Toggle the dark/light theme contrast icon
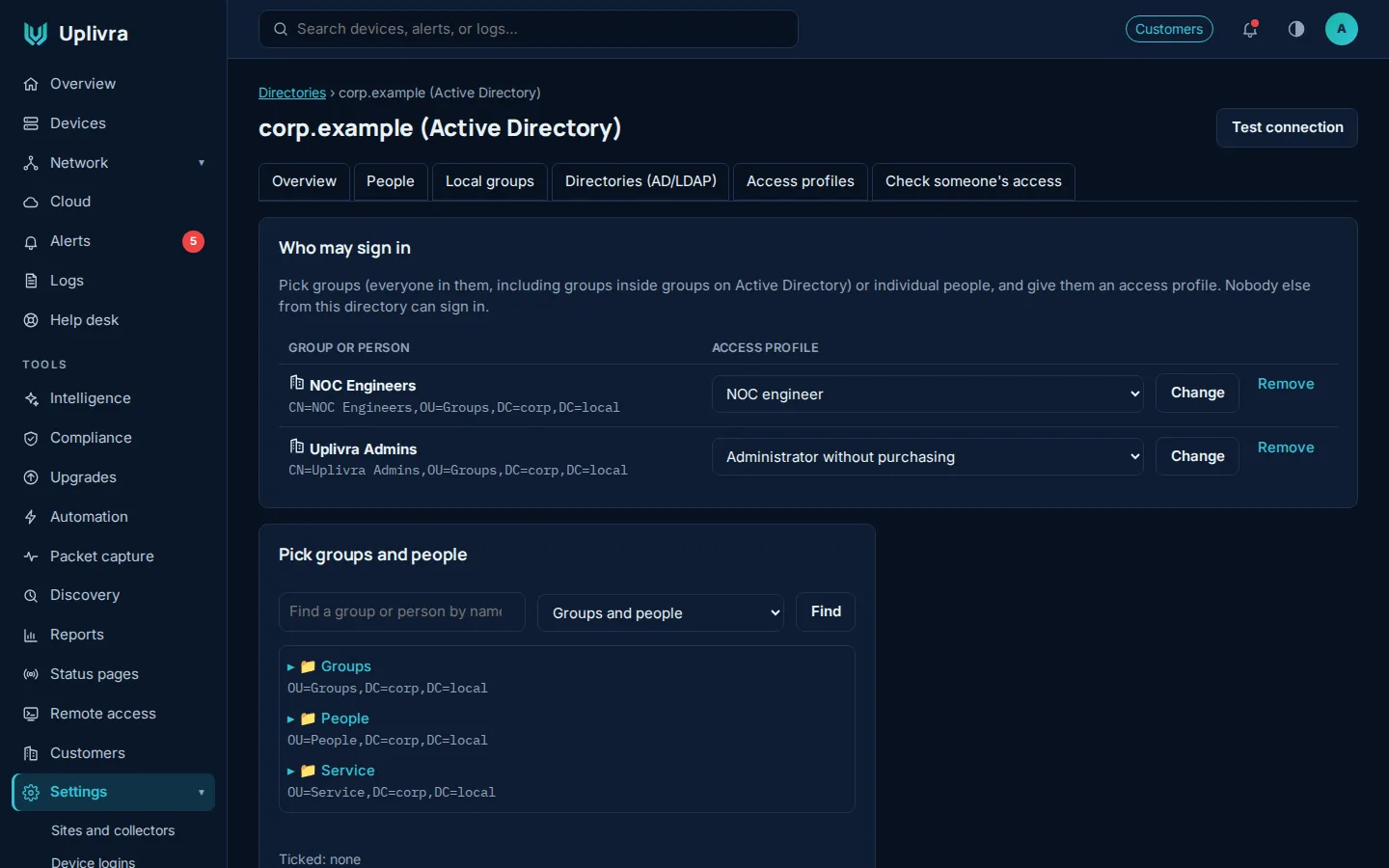 click(x=1296, y=29)
